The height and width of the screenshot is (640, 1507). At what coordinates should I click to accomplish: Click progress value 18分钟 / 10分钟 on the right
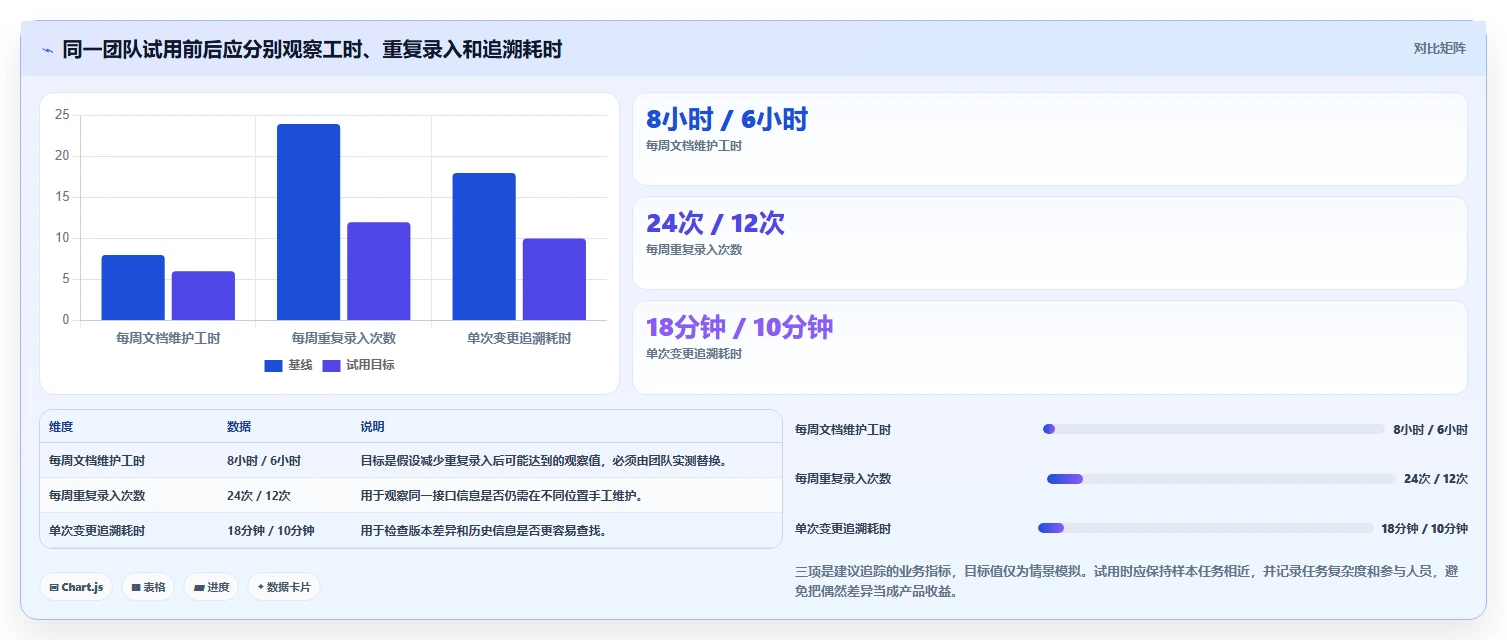click(x=1425, y=529)
